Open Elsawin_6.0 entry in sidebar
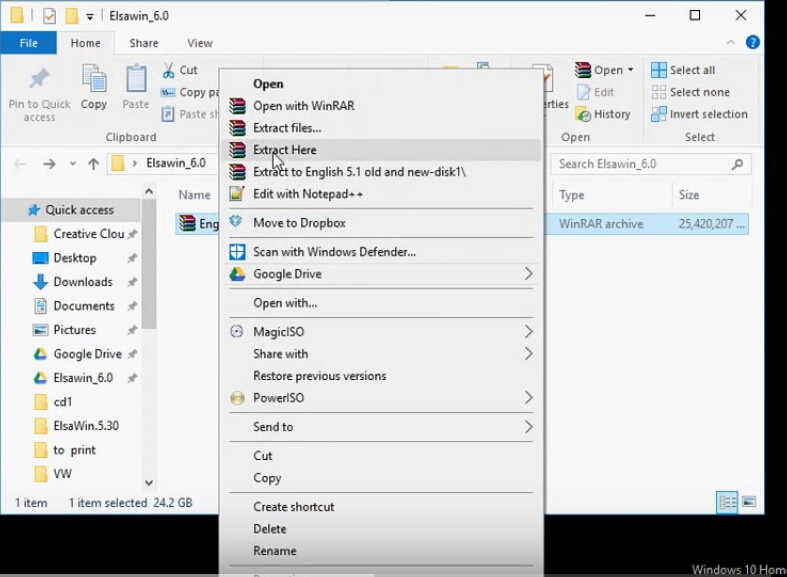This screenshot has width=787, height=577. point(83,378)
